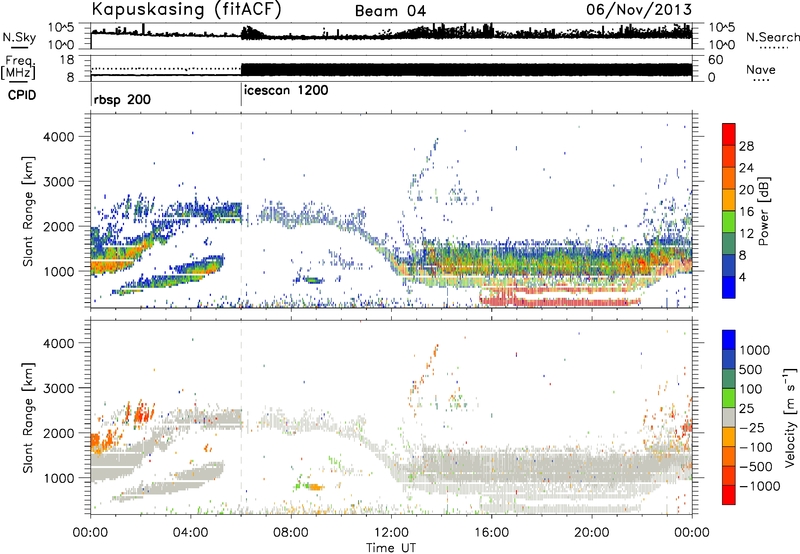Click the blue top of velocity colorbar
Screen dimensions: 800x554
pyautogui.click(x=729, y=340)
